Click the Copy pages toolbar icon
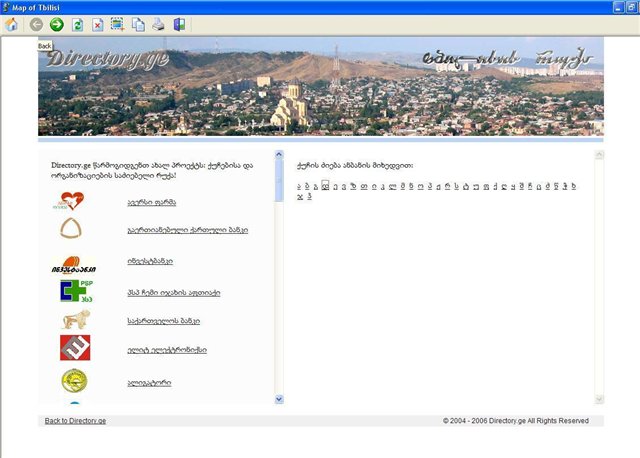 click(138, 25)
